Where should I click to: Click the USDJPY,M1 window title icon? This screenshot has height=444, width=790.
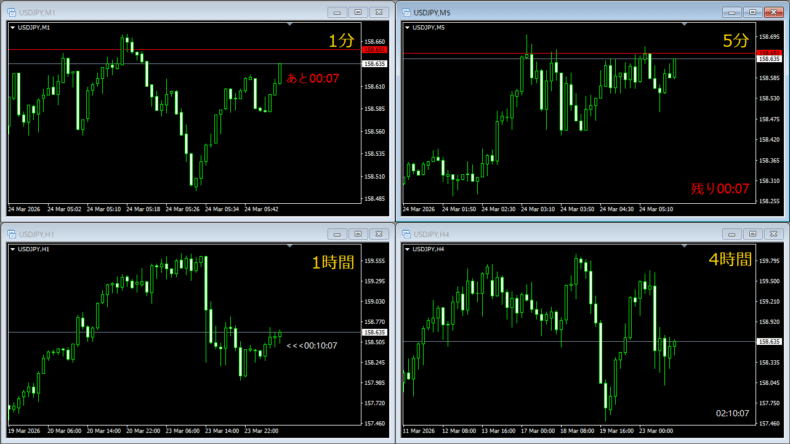click(x=10, y=12)
